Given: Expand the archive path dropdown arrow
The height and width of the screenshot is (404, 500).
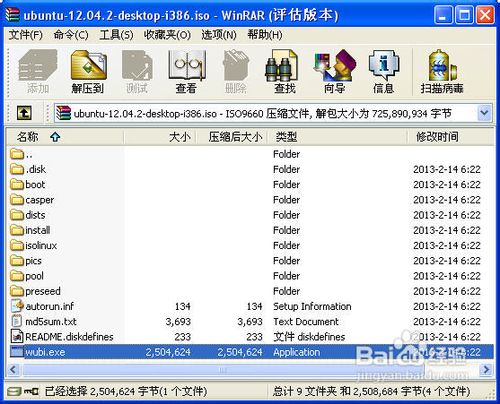Looking at the screenshot, I should [484, 113].
